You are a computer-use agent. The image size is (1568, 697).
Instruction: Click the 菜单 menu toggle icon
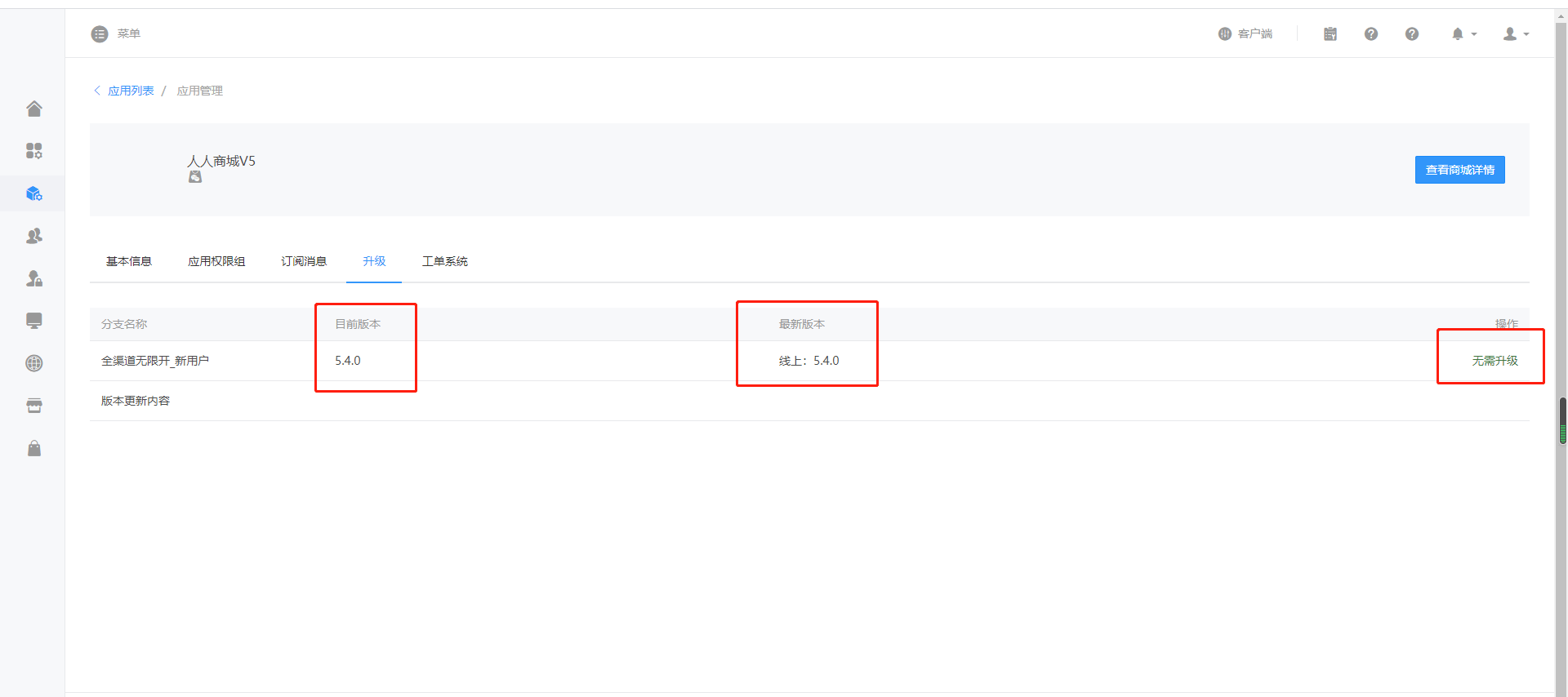pos(100,34)
